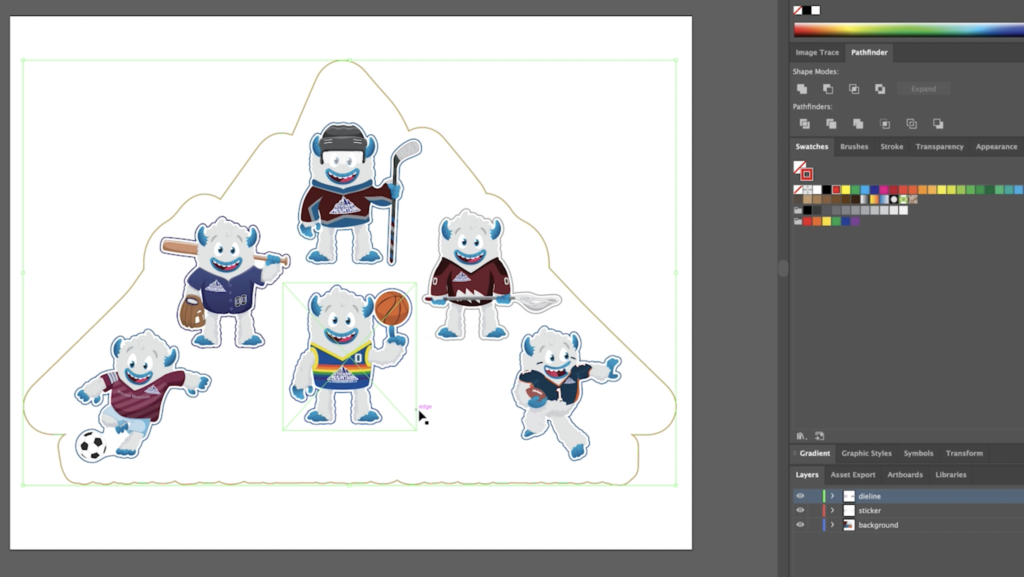Click the Merge pathfinder icon
Image resolution: width=1024 pixels, height=577 pixels.
click(858, 123)
